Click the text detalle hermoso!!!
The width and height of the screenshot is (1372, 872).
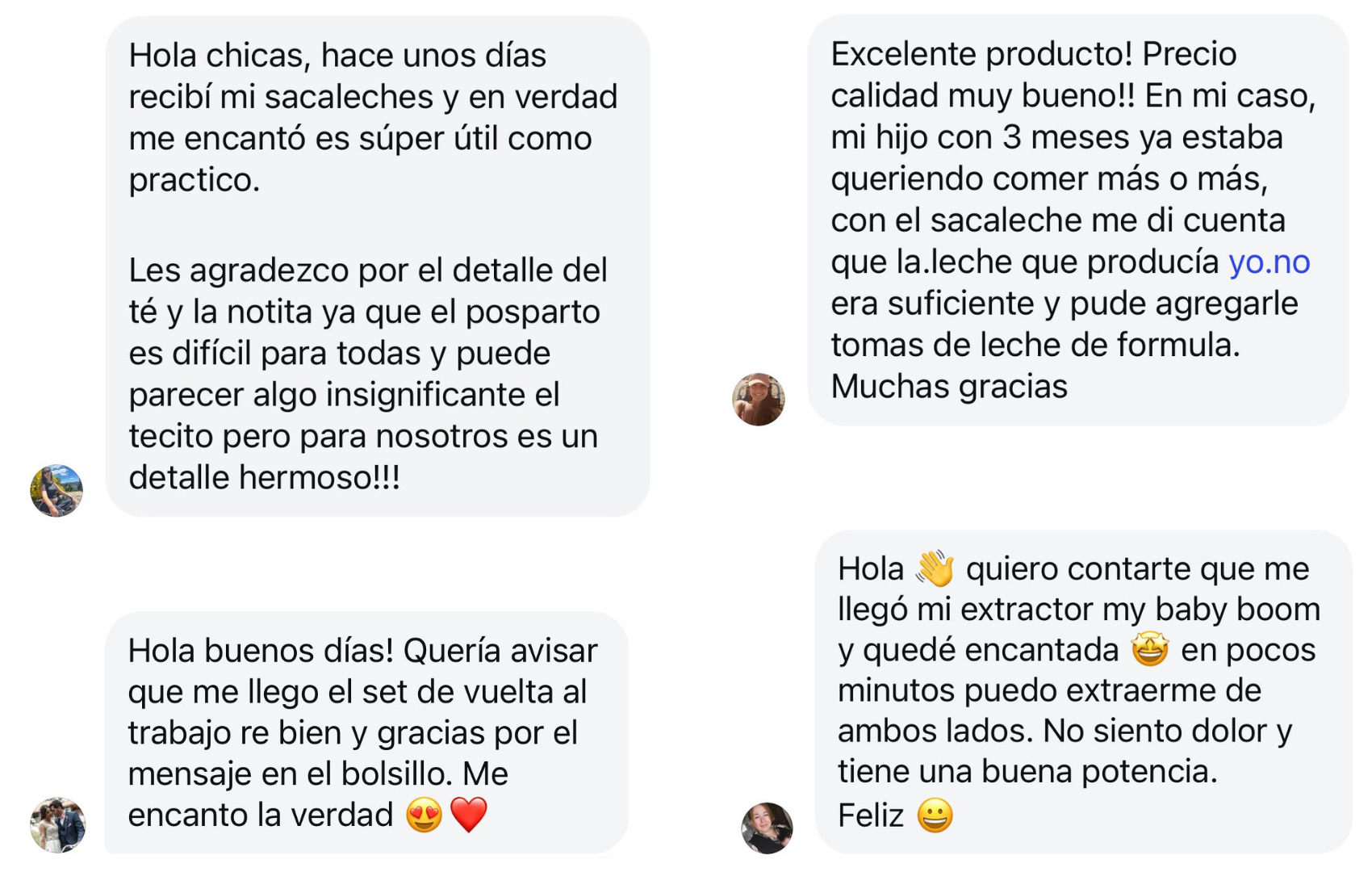(264, 477)
